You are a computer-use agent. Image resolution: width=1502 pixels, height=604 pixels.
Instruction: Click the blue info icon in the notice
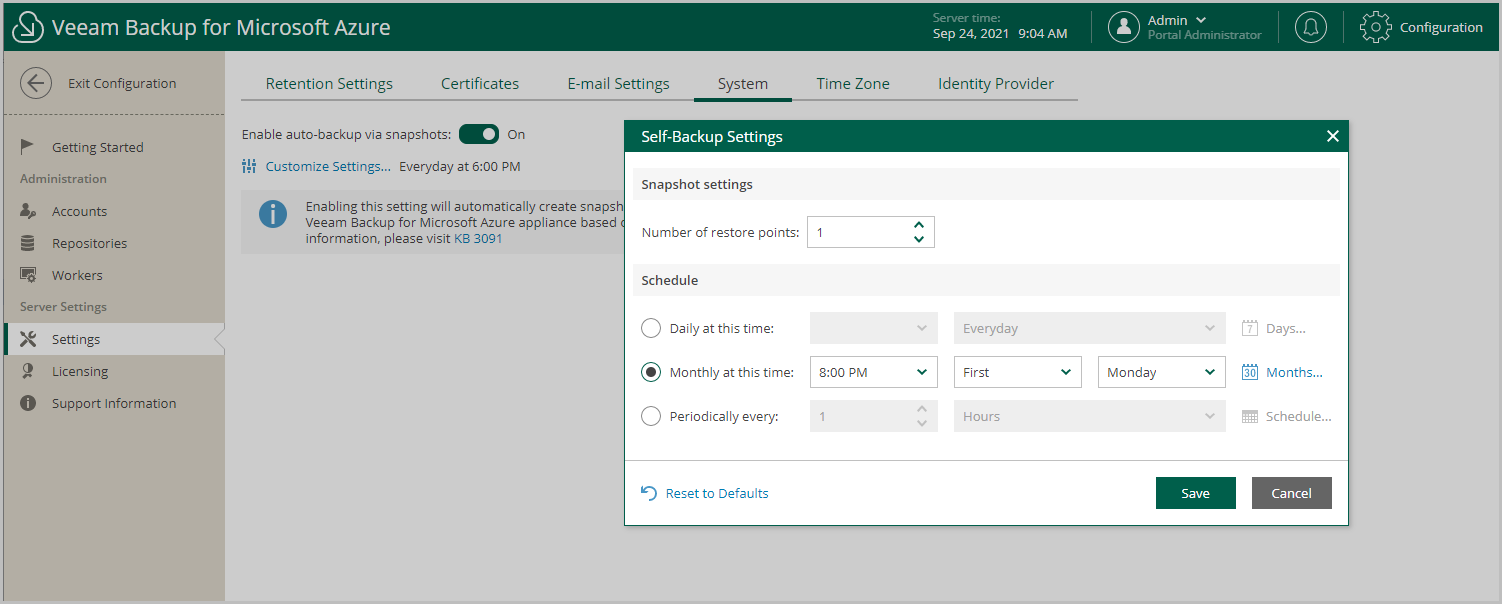[273, 214]
